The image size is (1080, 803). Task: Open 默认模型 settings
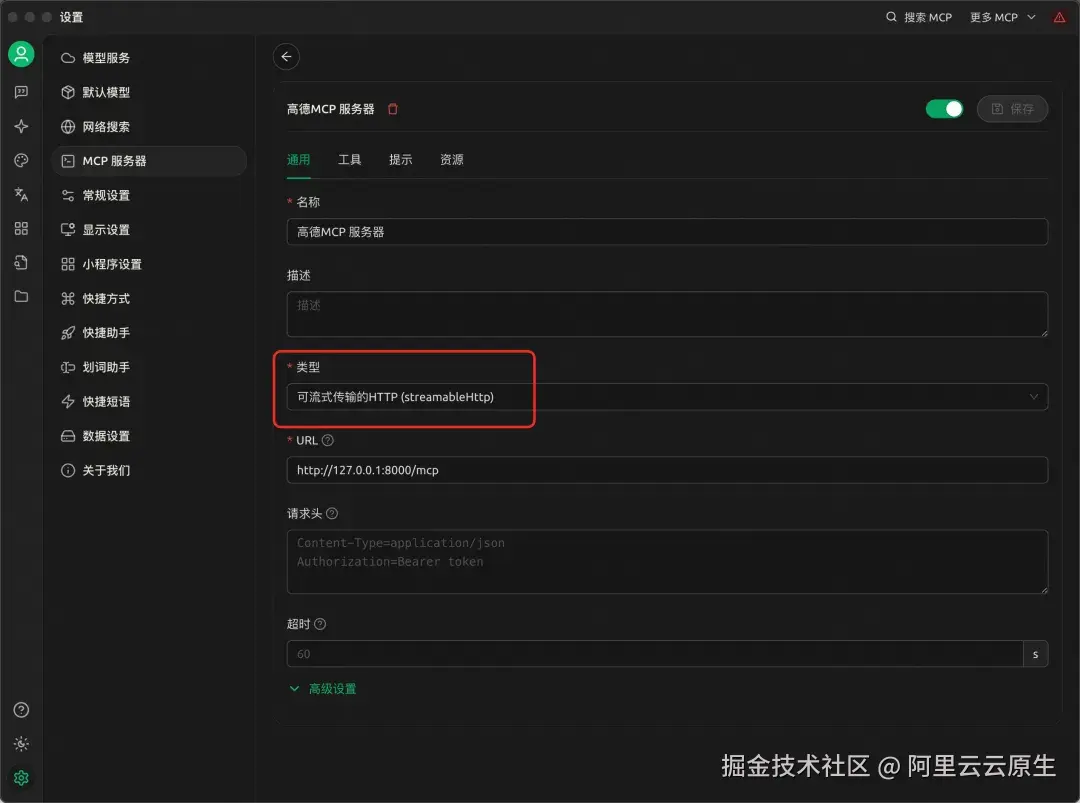(149, 92)
